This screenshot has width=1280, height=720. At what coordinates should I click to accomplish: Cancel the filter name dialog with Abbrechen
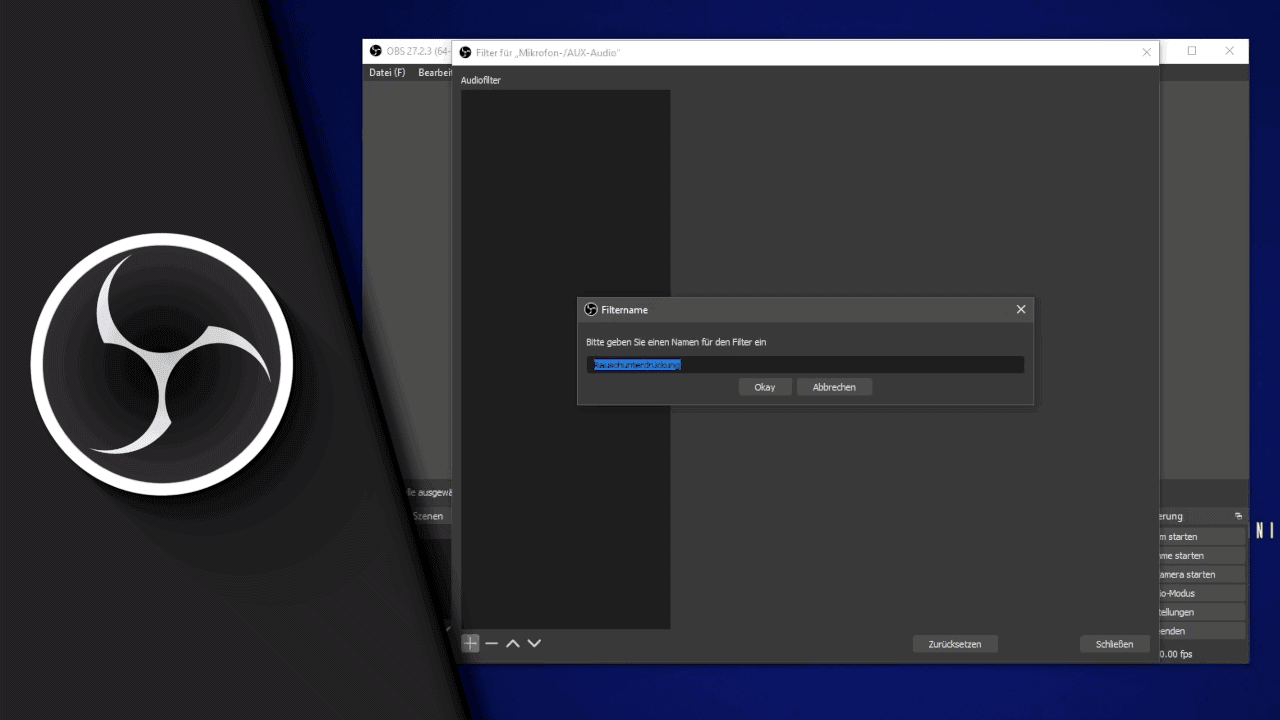click(834, 387)
